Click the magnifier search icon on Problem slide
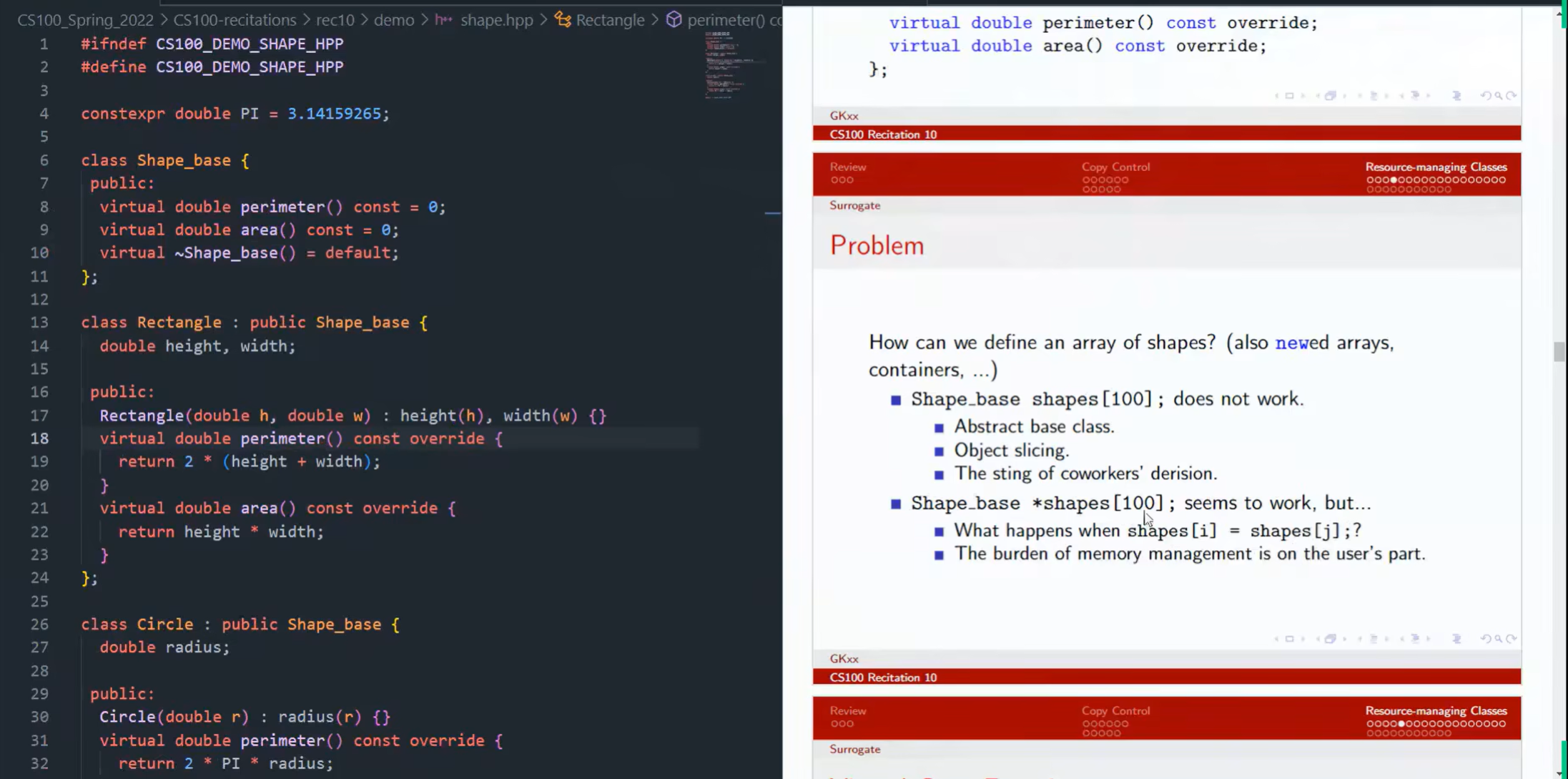Viewport: 1568px width, 779px height. coord(1498,639)
